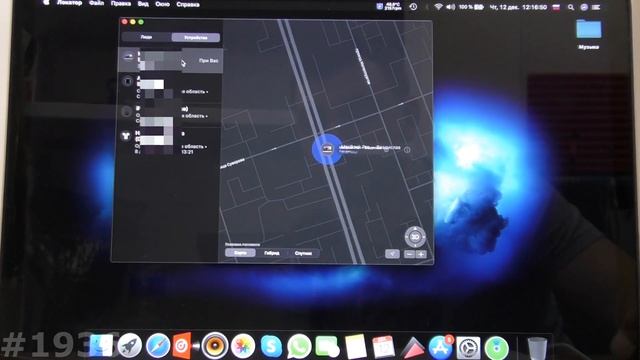Select the Карта map view
This screenshot has height=360, width=640.
pos(240,253)
